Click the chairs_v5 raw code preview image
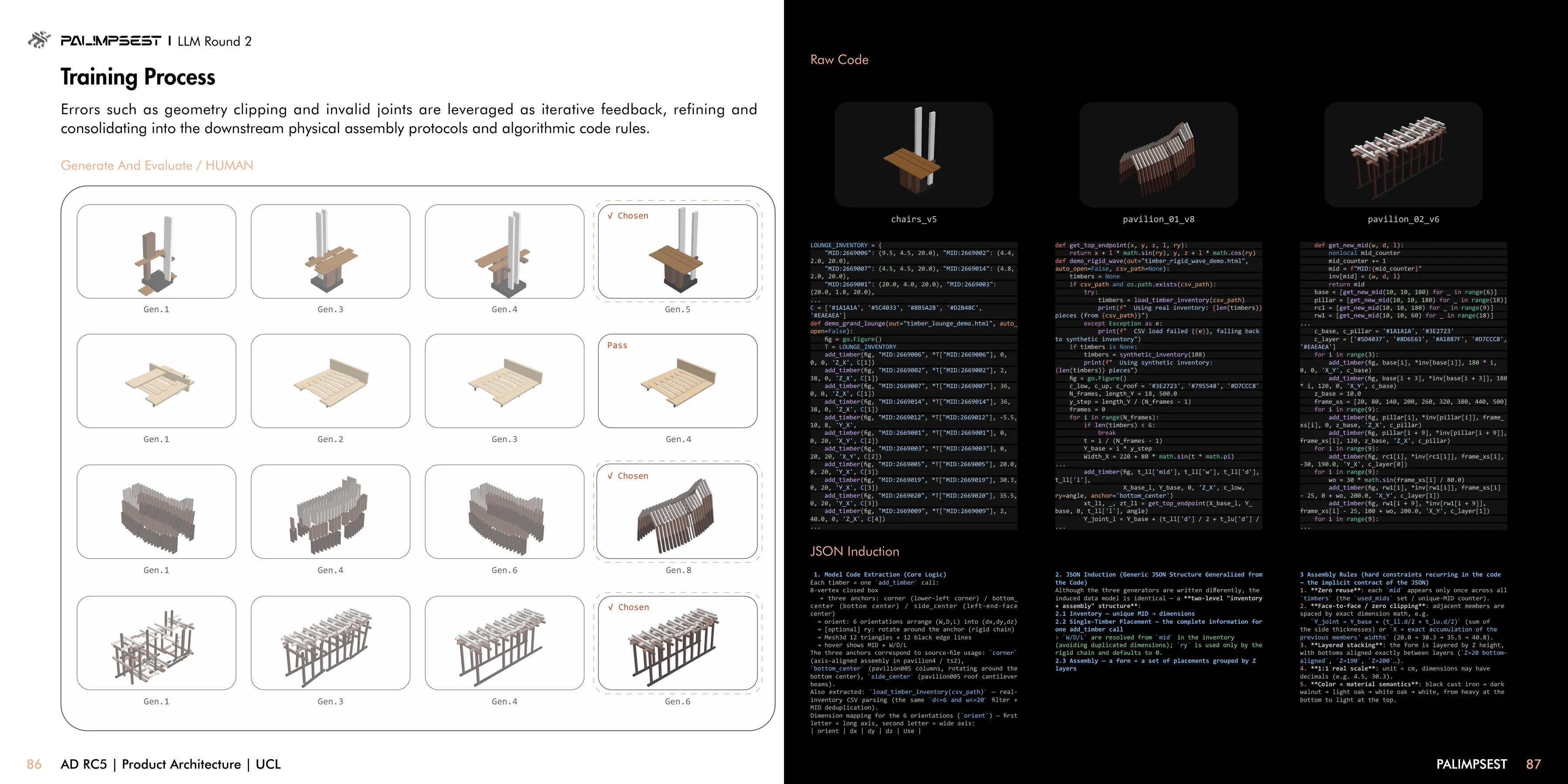This screenshot has width=1568, height=784. [914, 155]
